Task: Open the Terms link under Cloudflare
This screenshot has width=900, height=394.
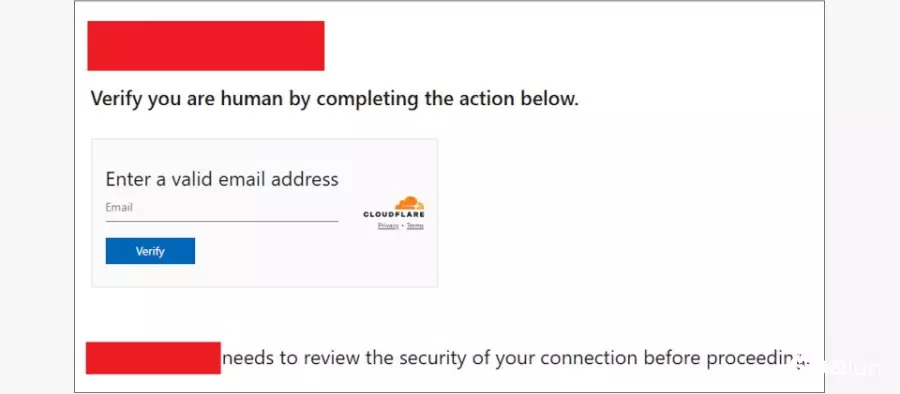Action: [x=415, y=226]
